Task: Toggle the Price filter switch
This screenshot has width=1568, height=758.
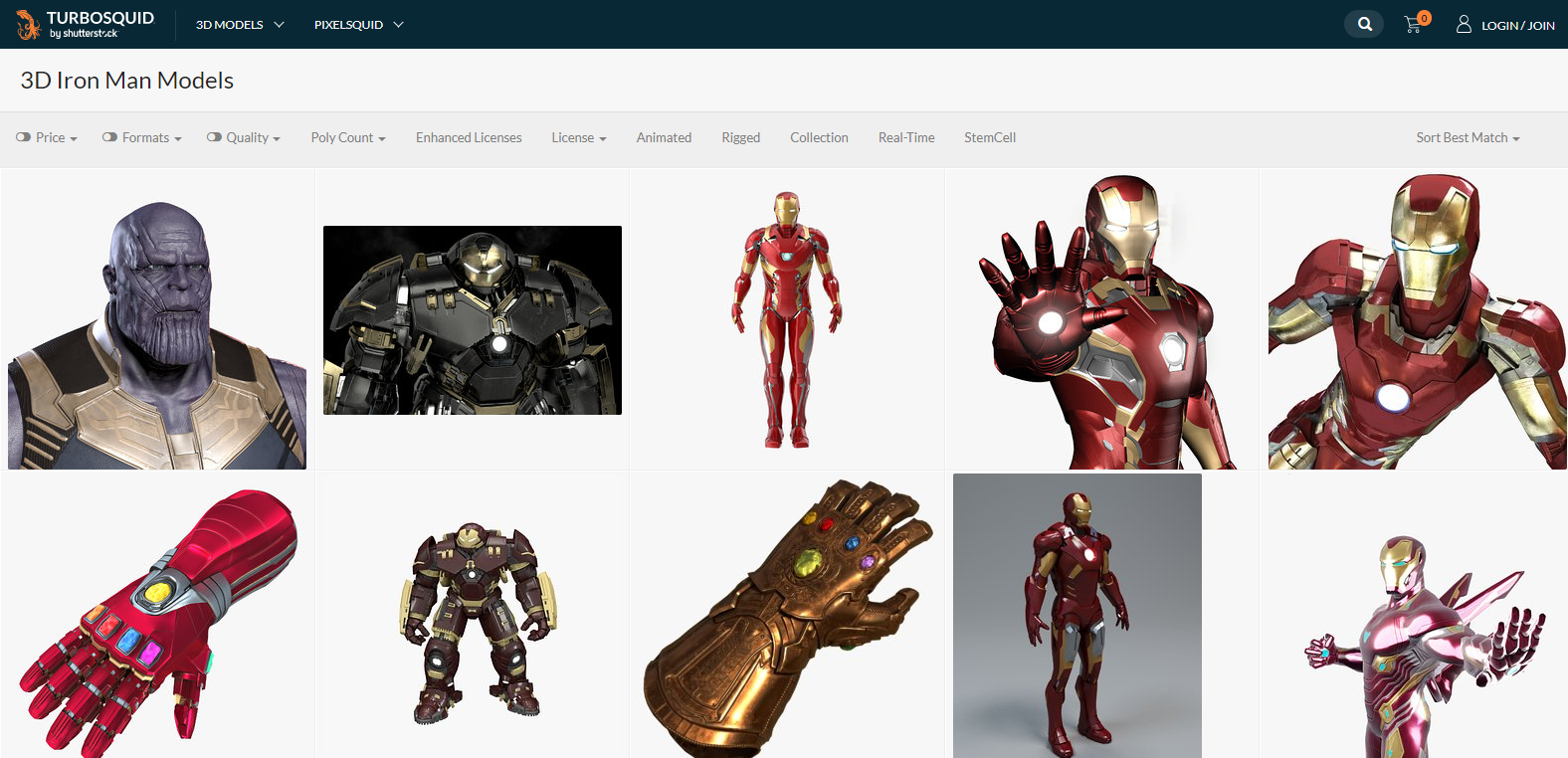Action: (x=23, y=137)
